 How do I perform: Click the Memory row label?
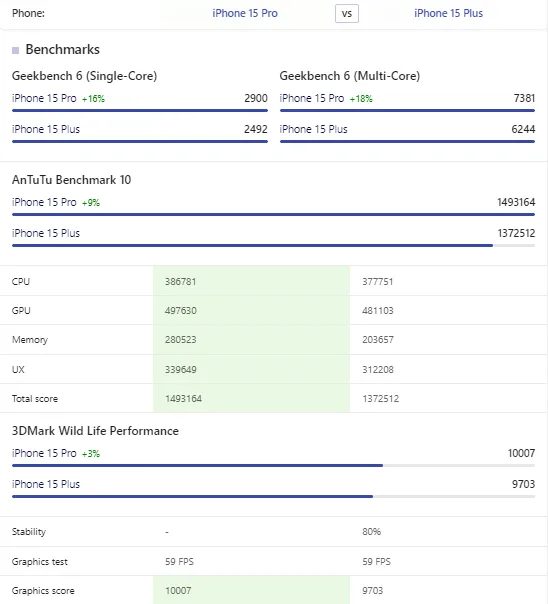coord(30,340)
